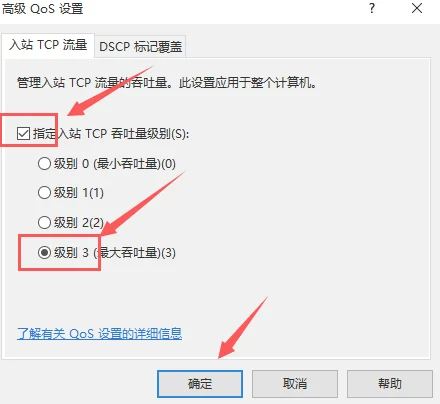Pick the 级别 2 radio button circle

(44, 222)
